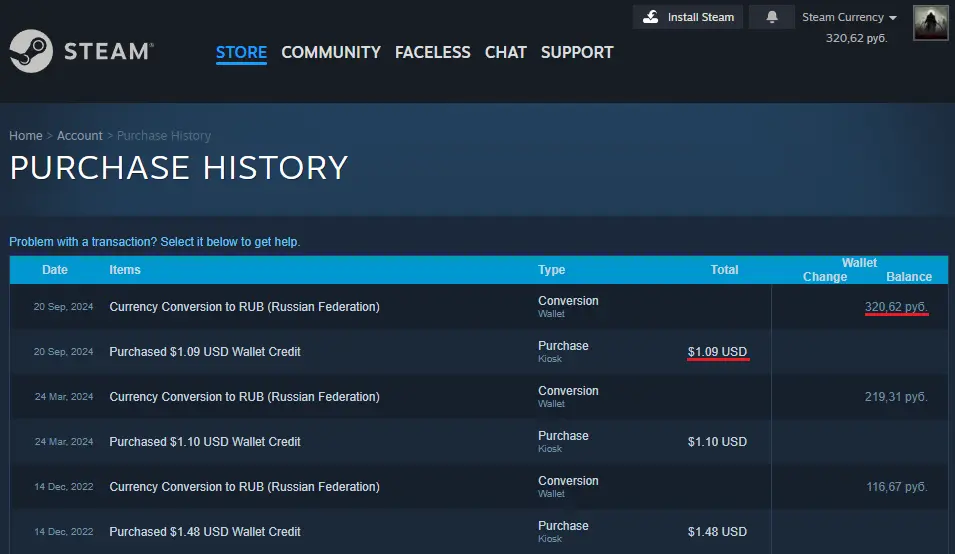Screen dimensions: 955x554
Task: Click the 'Problem with a transaction?' help link
Action: [x=154, y=242]
